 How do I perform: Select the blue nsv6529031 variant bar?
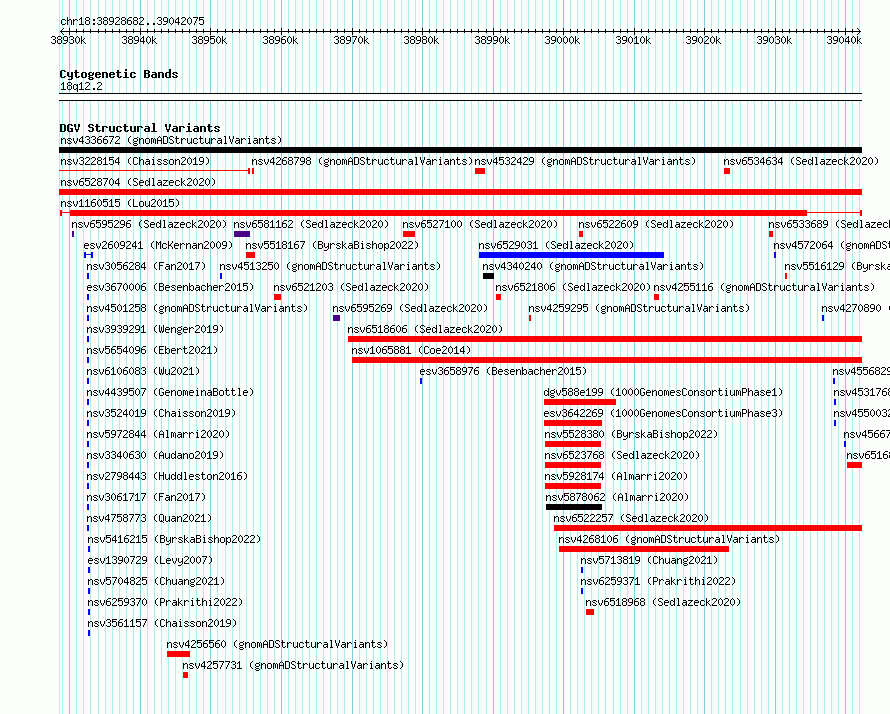571,255
